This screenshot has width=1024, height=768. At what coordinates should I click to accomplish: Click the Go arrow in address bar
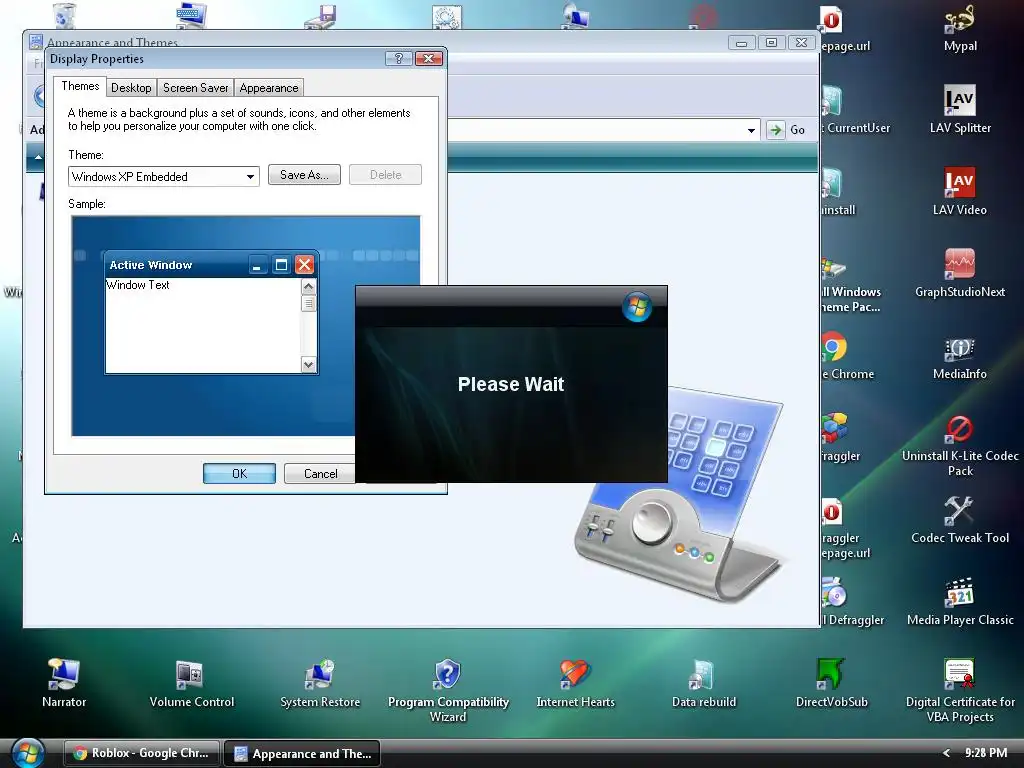(775, 129)
